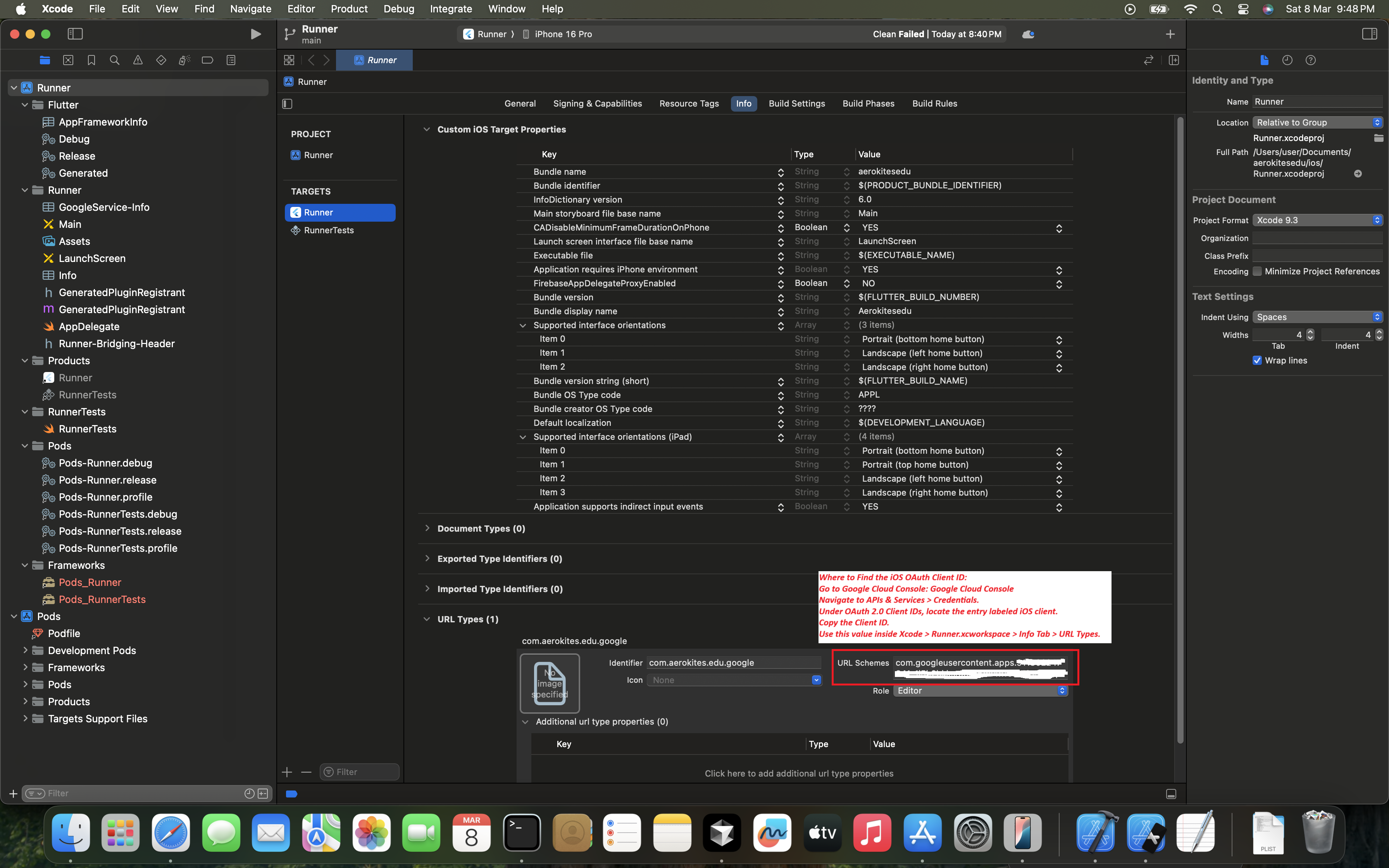Toggle the Wrap lines checkbox

click(x=1257, y=360)
